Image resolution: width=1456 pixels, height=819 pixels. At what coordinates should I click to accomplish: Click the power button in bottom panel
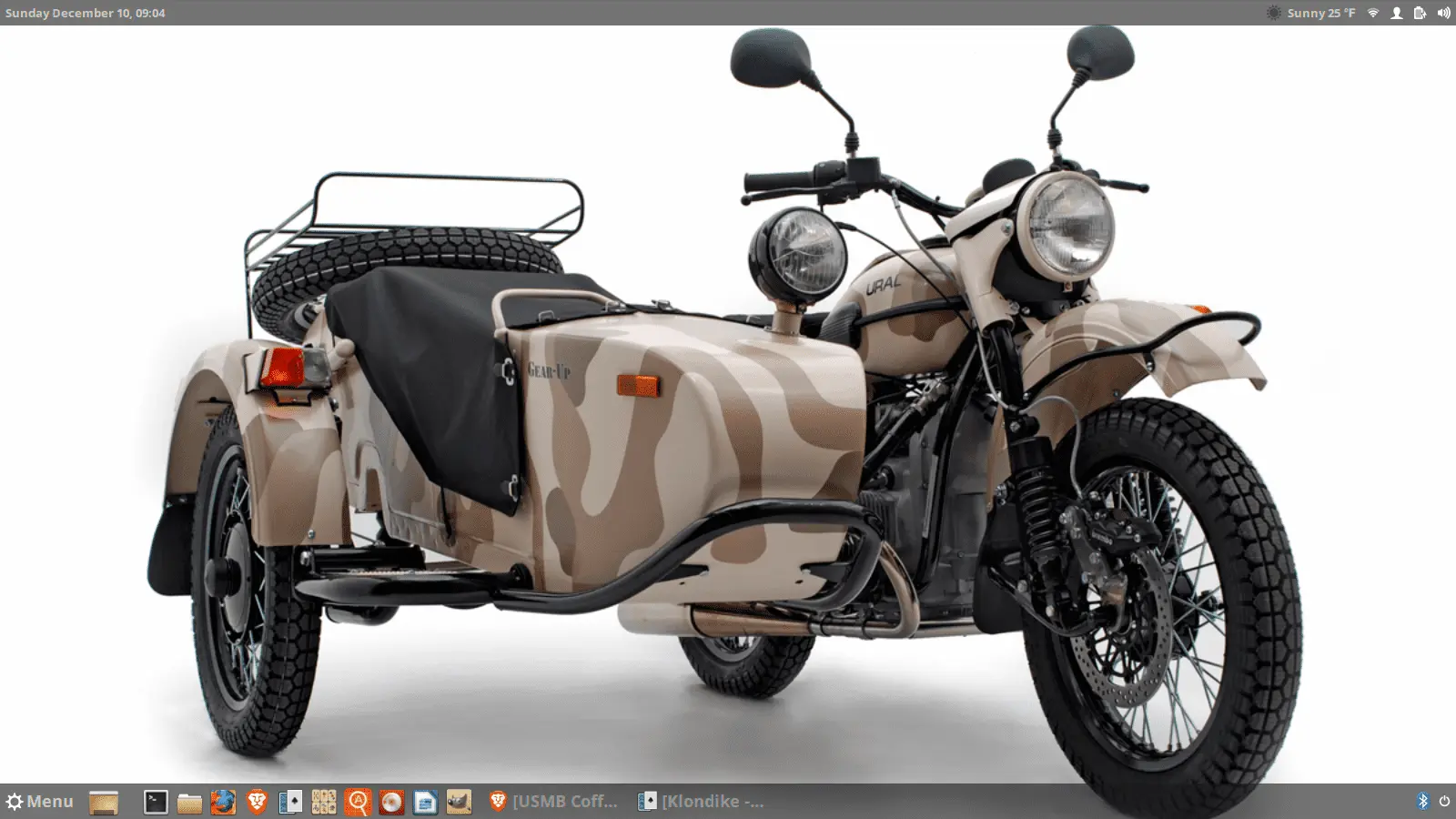(1444, 802)
